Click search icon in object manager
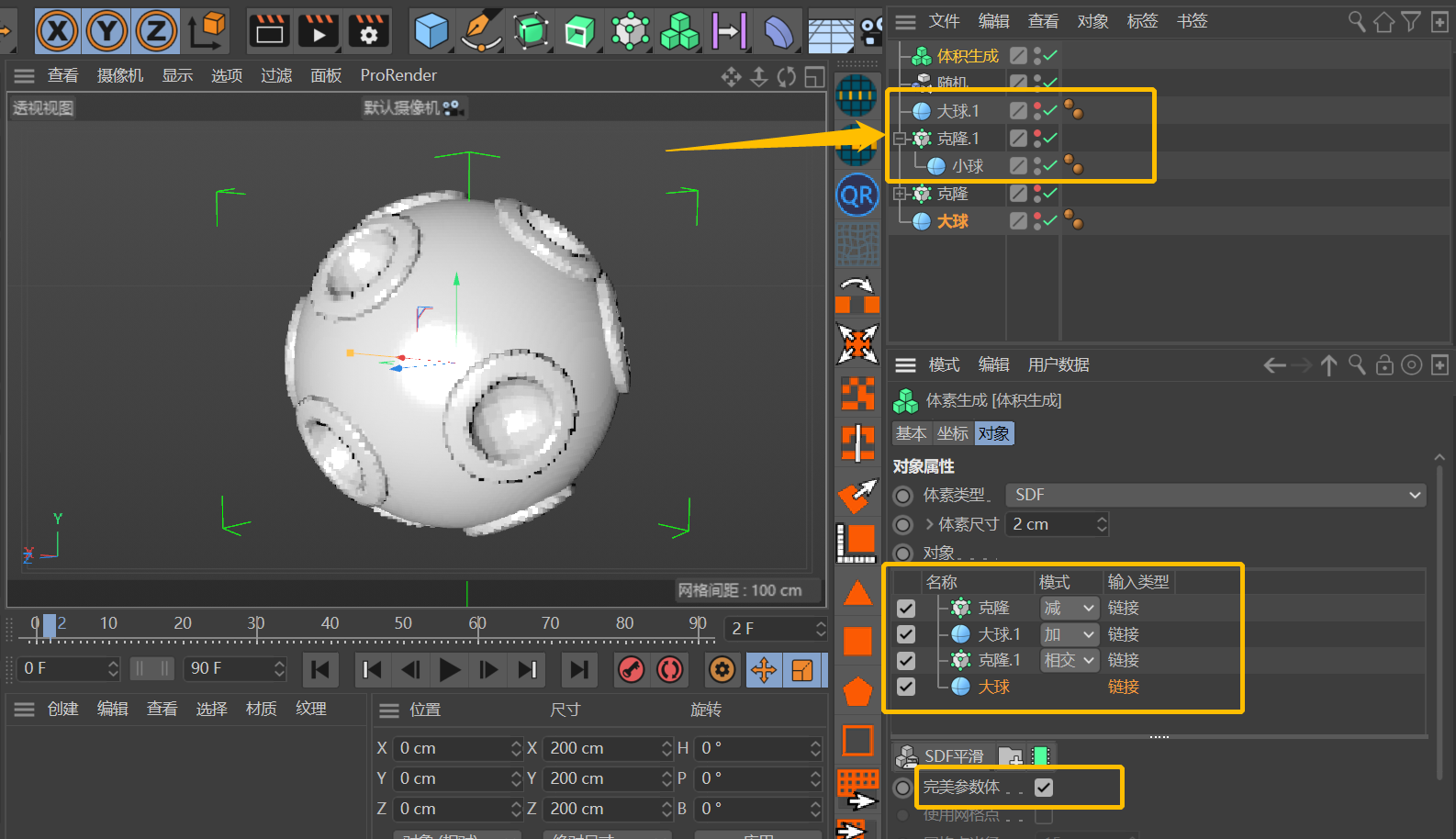This screenshot has width=1456, height=839. point(1356,21)
